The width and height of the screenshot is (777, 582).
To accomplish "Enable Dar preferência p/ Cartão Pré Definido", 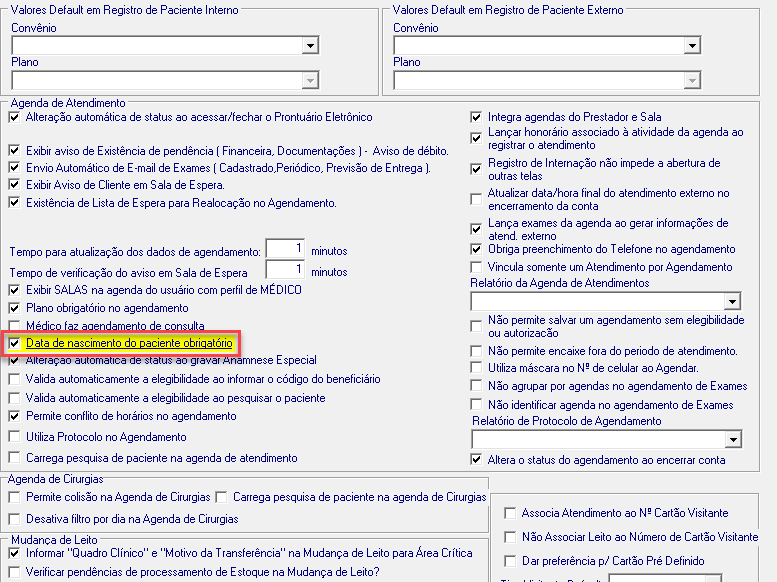I will 510,561.
